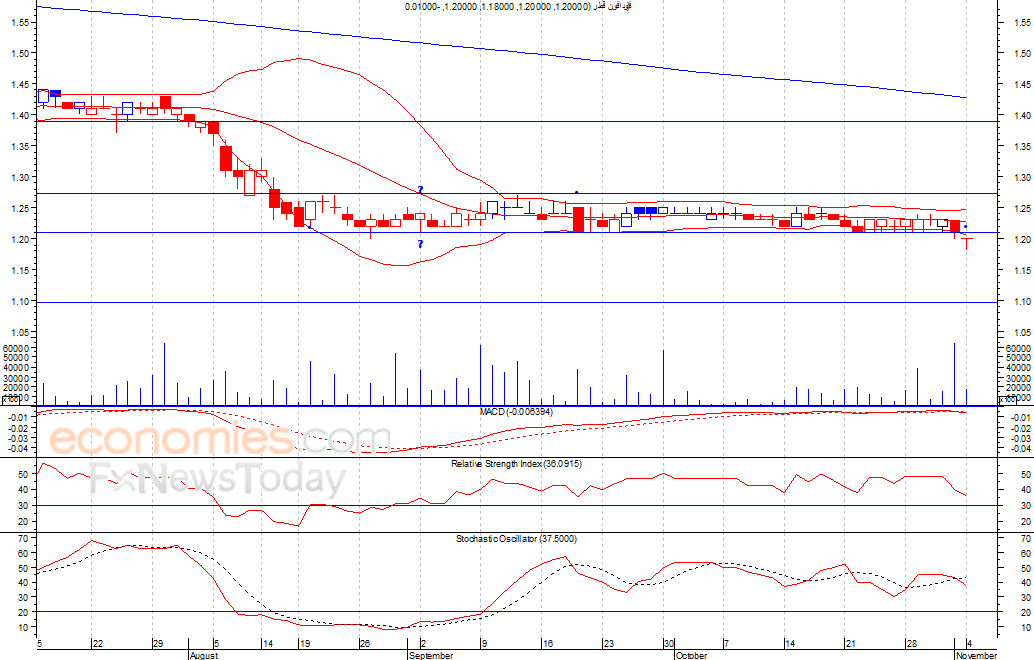The width and height of the screenshot is (1034, 660).
Task: Click the 1.55 label on the left price axis
Action: point(21,22)
